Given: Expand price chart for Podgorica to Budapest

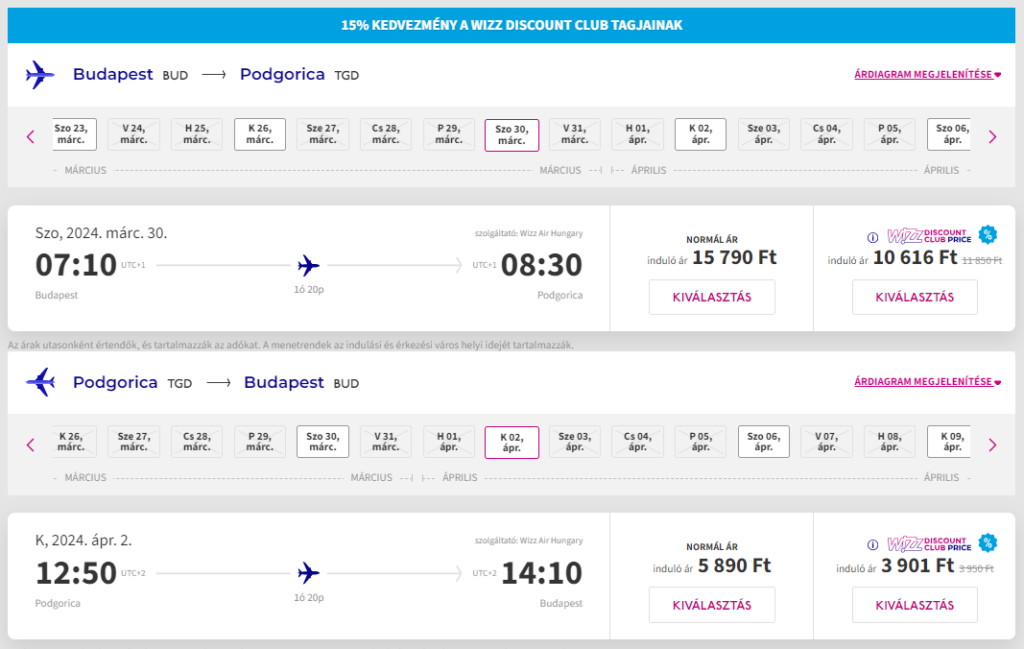Looking at the screenshot, I should point(927,381).
